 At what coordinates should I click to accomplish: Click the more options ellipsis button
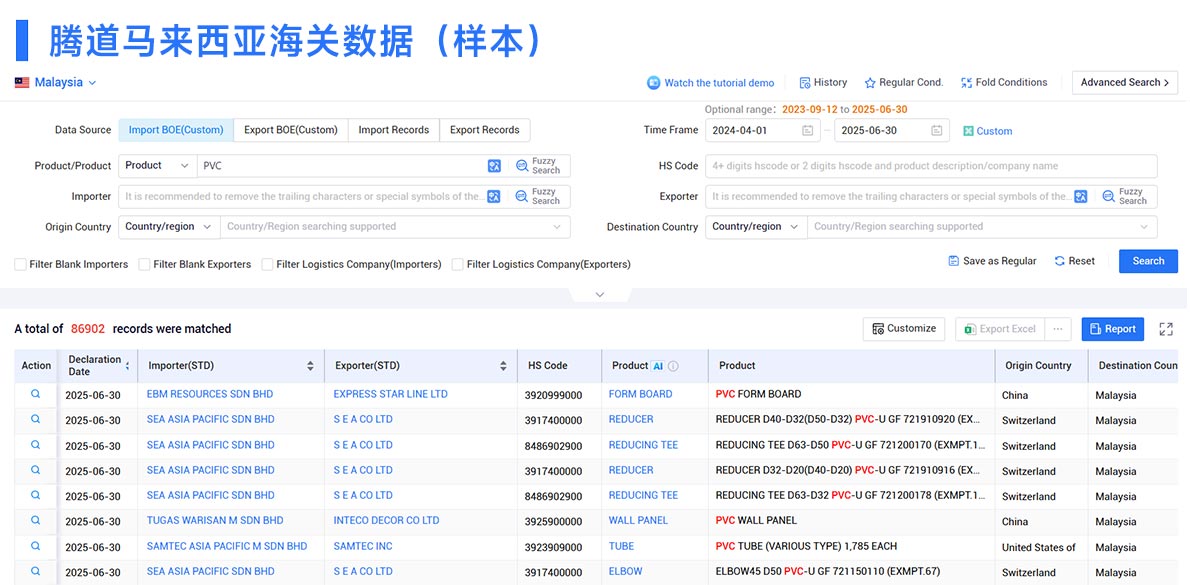1058,329
